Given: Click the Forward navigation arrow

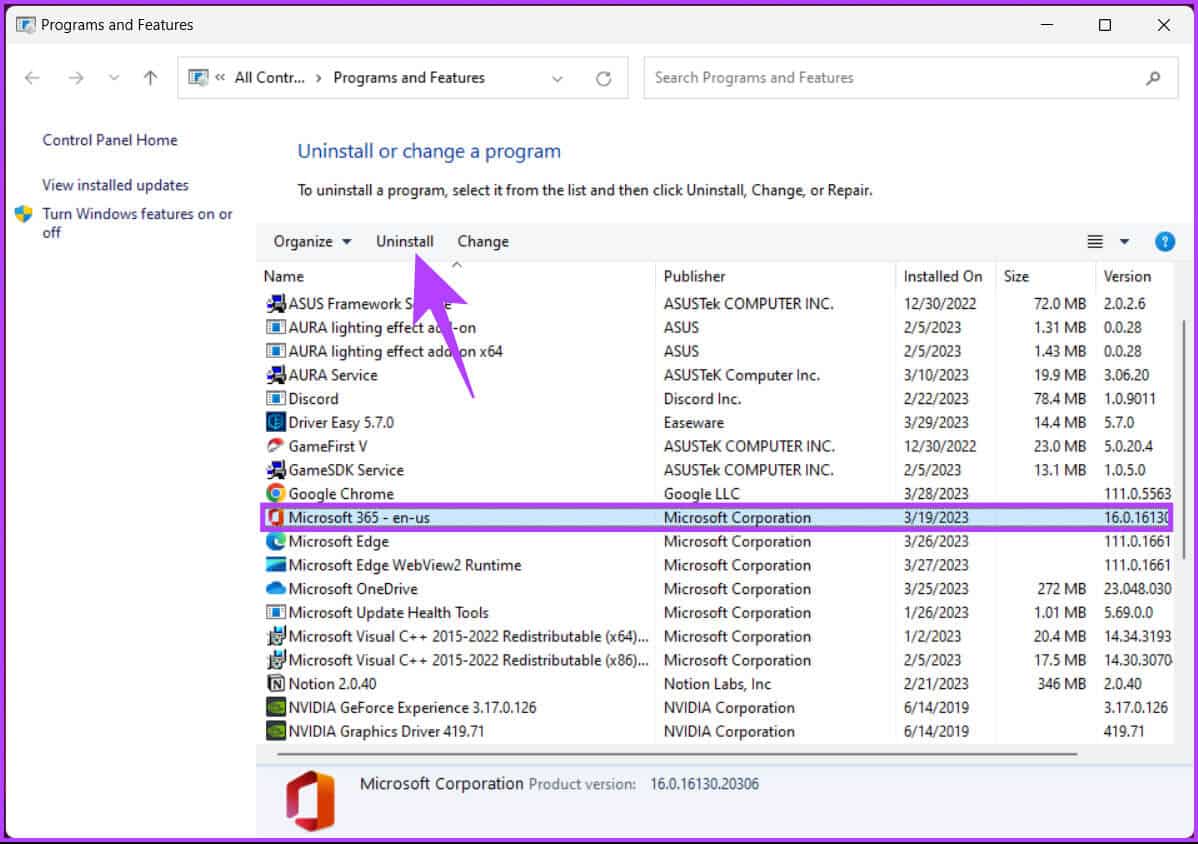Looking at the screenshot, I should tap(75, 78).
